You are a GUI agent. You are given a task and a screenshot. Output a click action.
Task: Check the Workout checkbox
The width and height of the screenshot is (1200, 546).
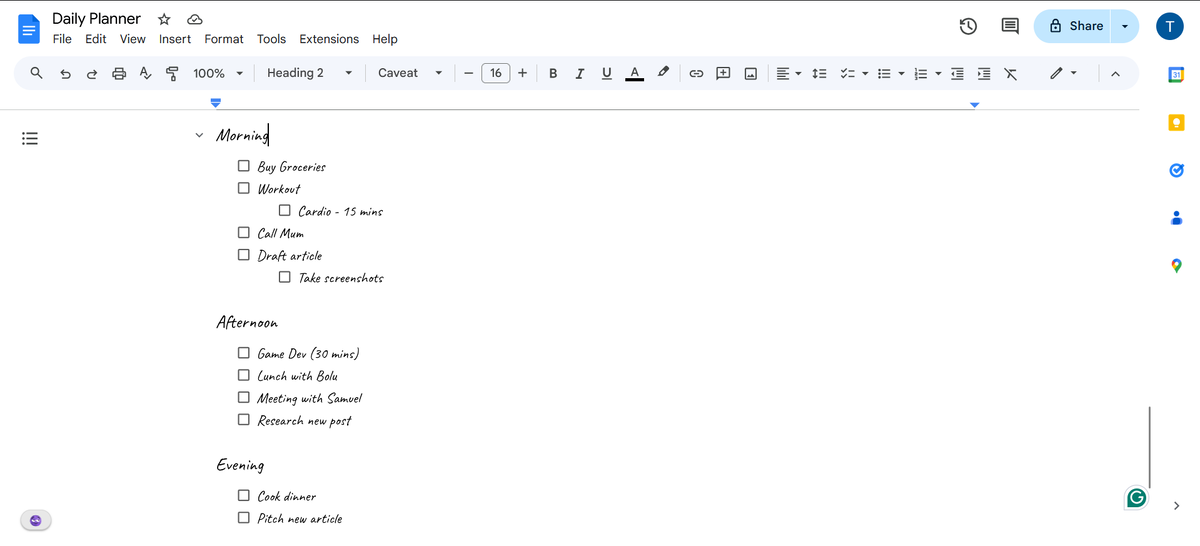(244, 187)
